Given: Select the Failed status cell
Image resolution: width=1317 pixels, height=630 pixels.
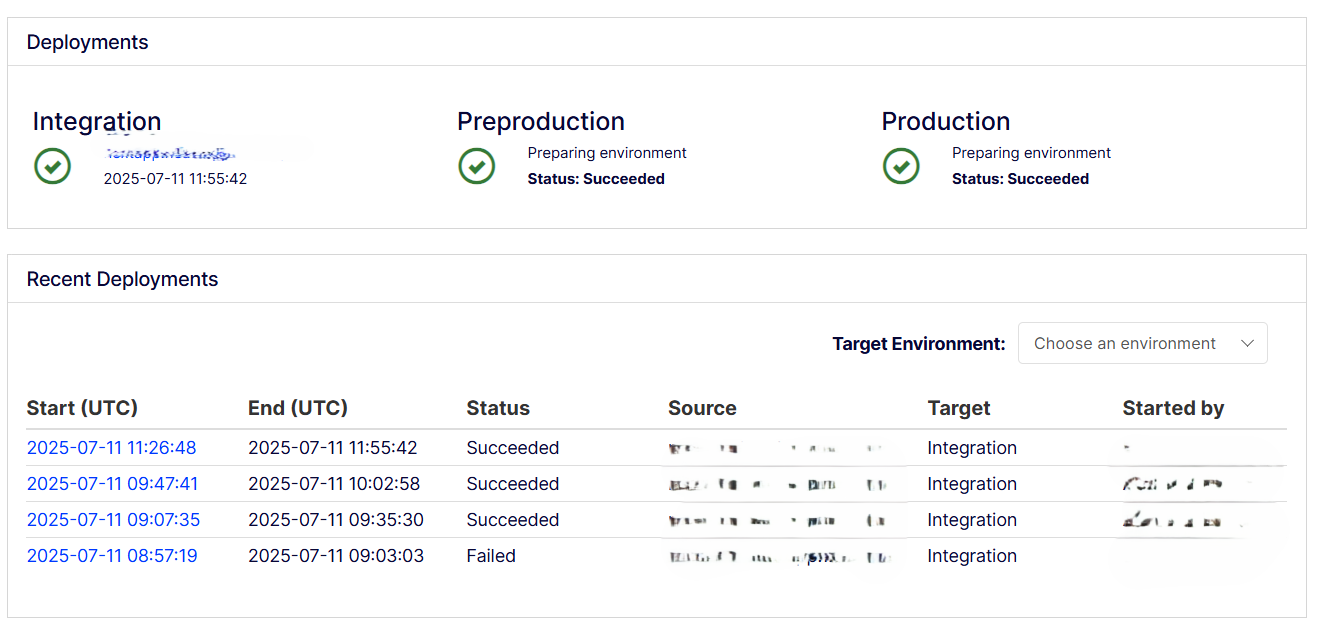Looking at the screenshot, I should click(491, 556).
